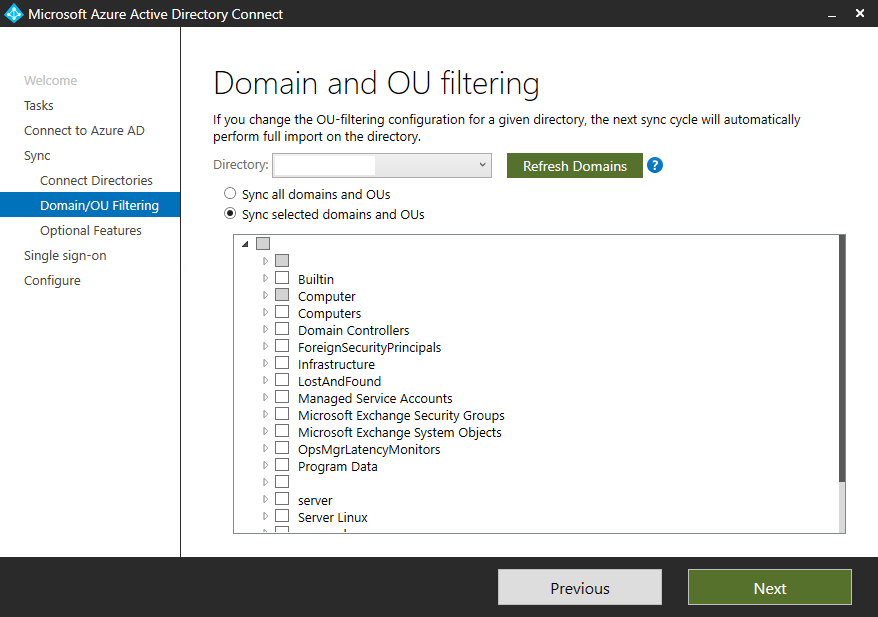Check the Infrastructure checkbox

282,363
